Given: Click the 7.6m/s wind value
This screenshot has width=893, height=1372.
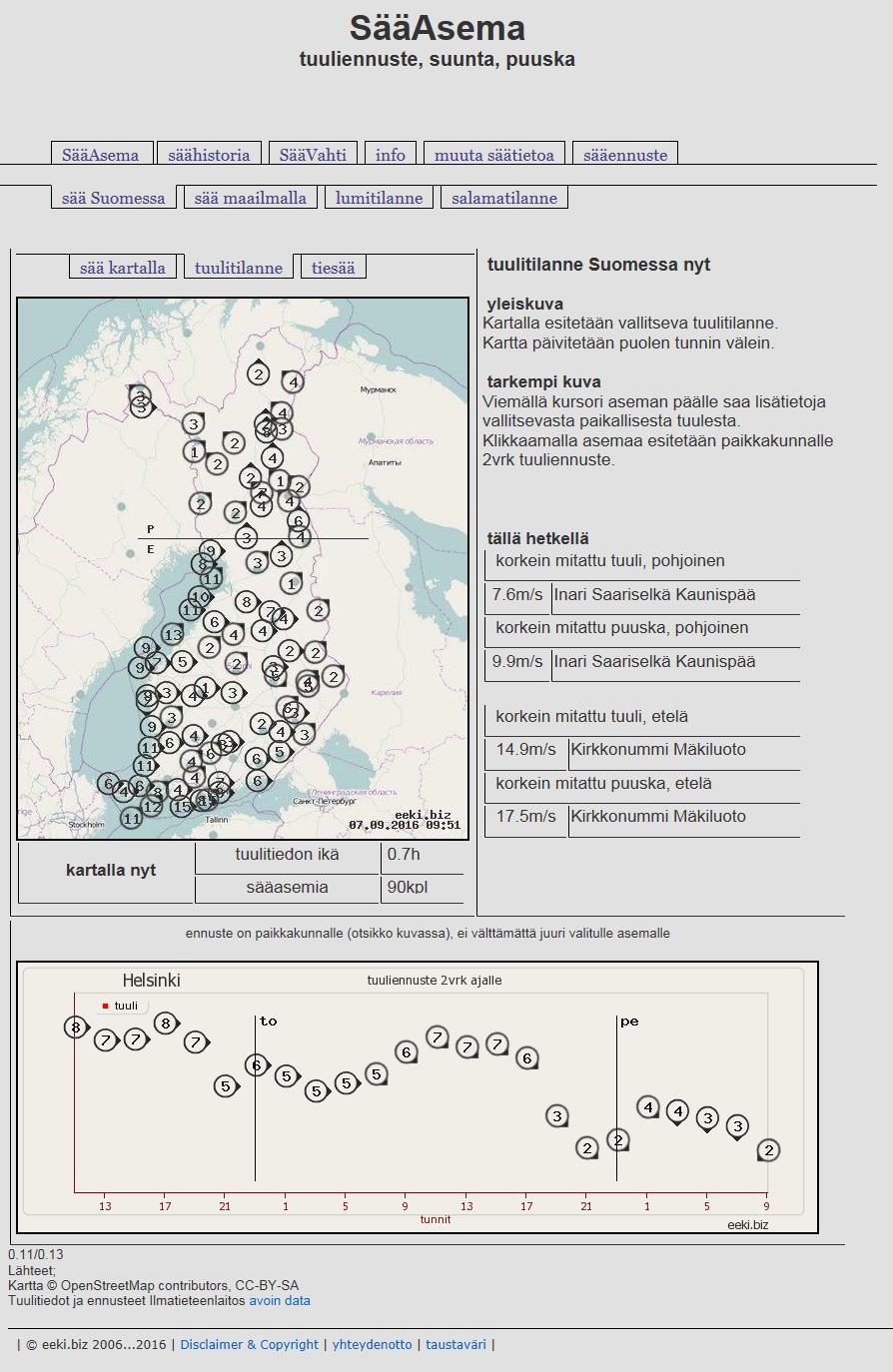Looking at the screenshot, I should [517, 594].
